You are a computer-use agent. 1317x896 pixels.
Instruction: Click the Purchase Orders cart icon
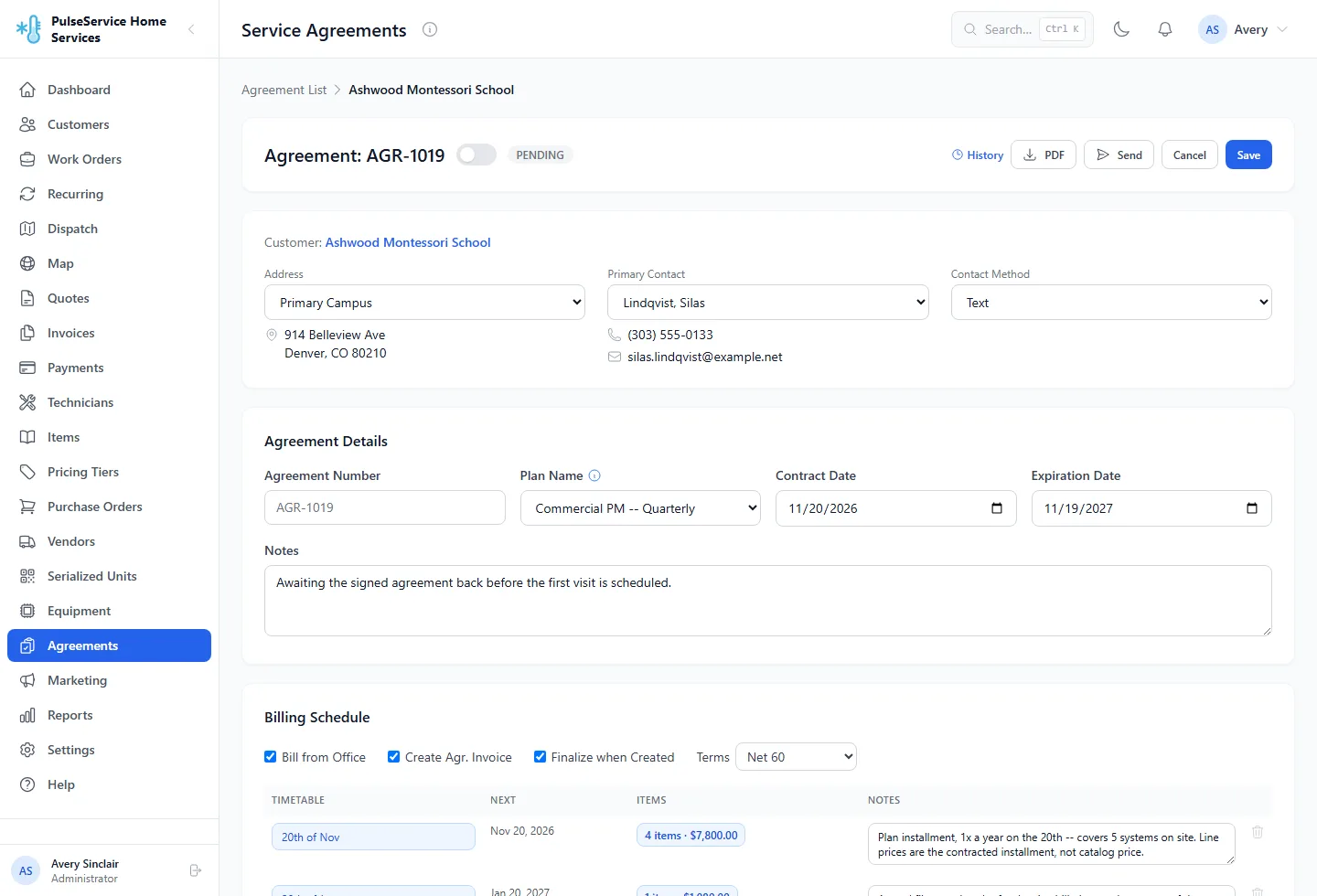point(27,507)
